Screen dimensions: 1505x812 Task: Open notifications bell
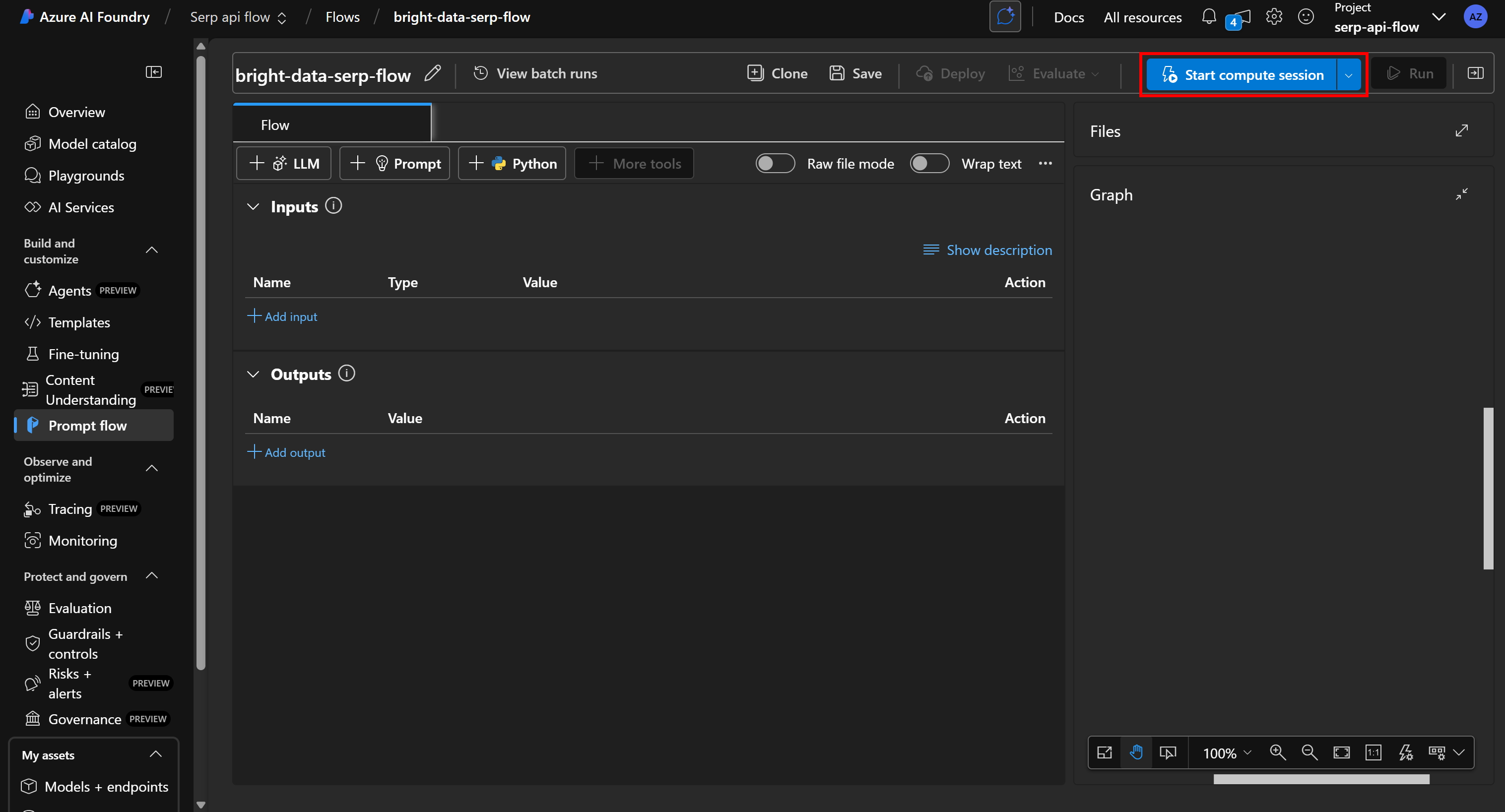[1208, 16]
